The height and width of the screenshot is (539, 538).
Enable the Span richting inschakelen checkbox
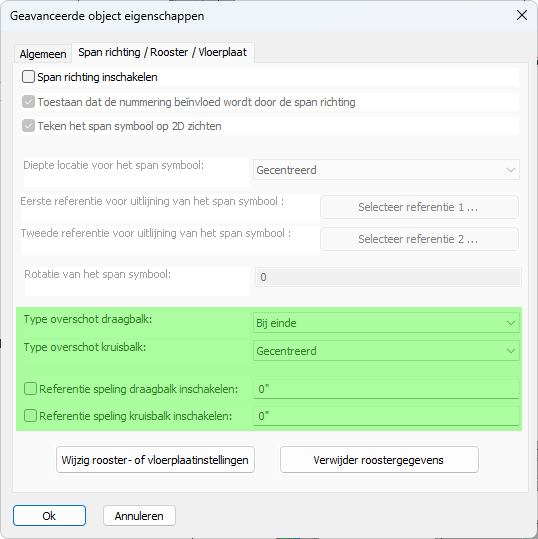pos(28,77)
